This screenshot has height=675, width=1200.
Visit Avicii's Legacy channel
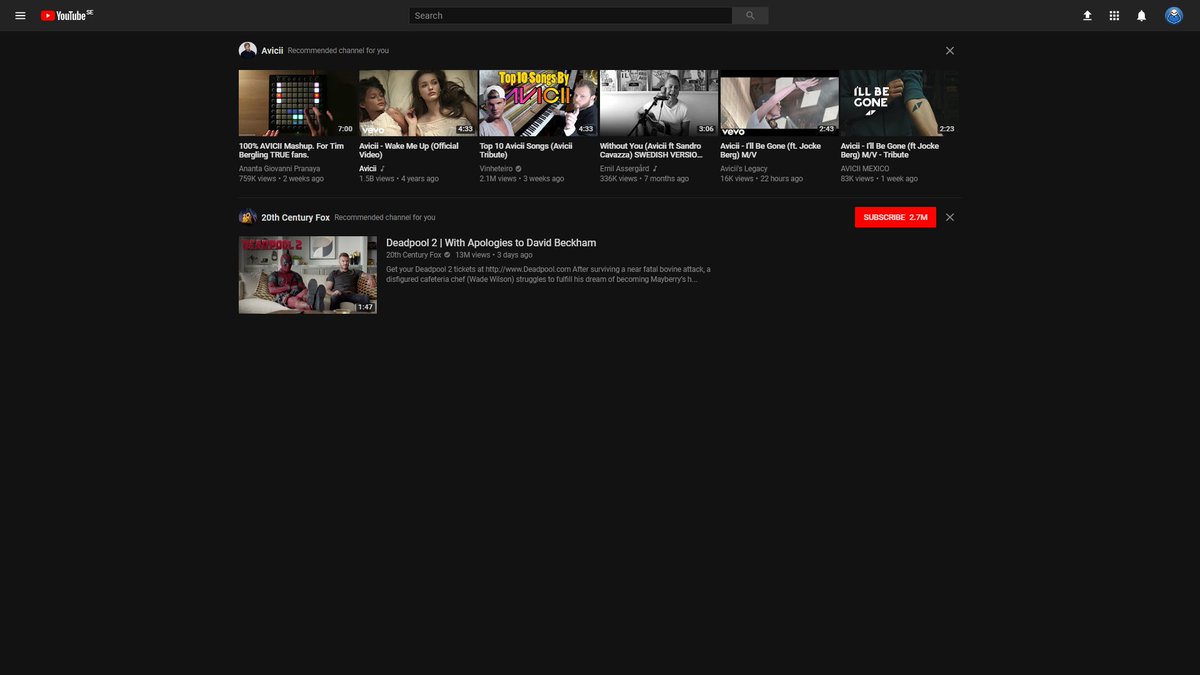744,169
